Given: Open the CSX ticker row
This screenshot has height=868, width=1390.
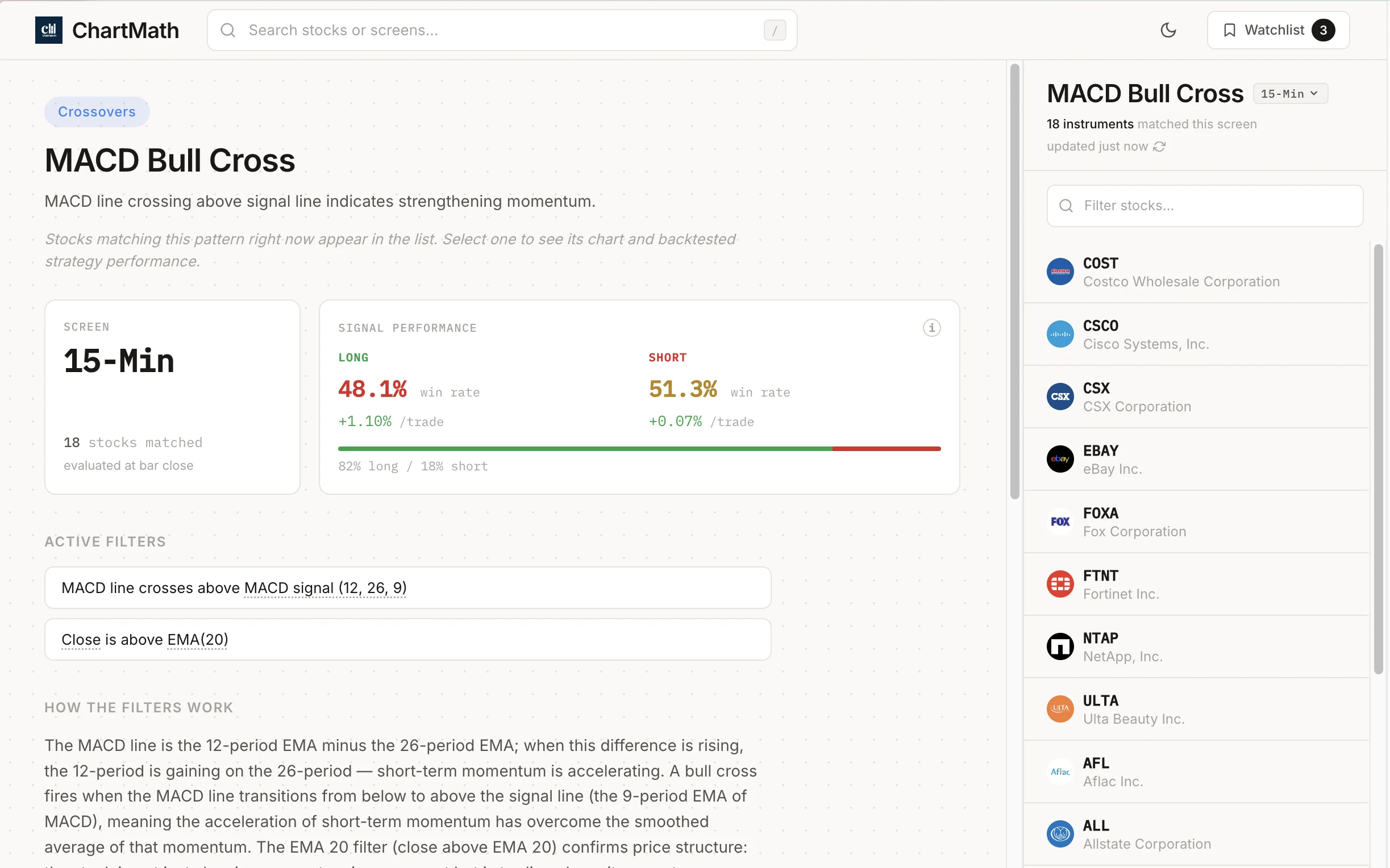Looking at the screenshot, I should point(1196,397).
